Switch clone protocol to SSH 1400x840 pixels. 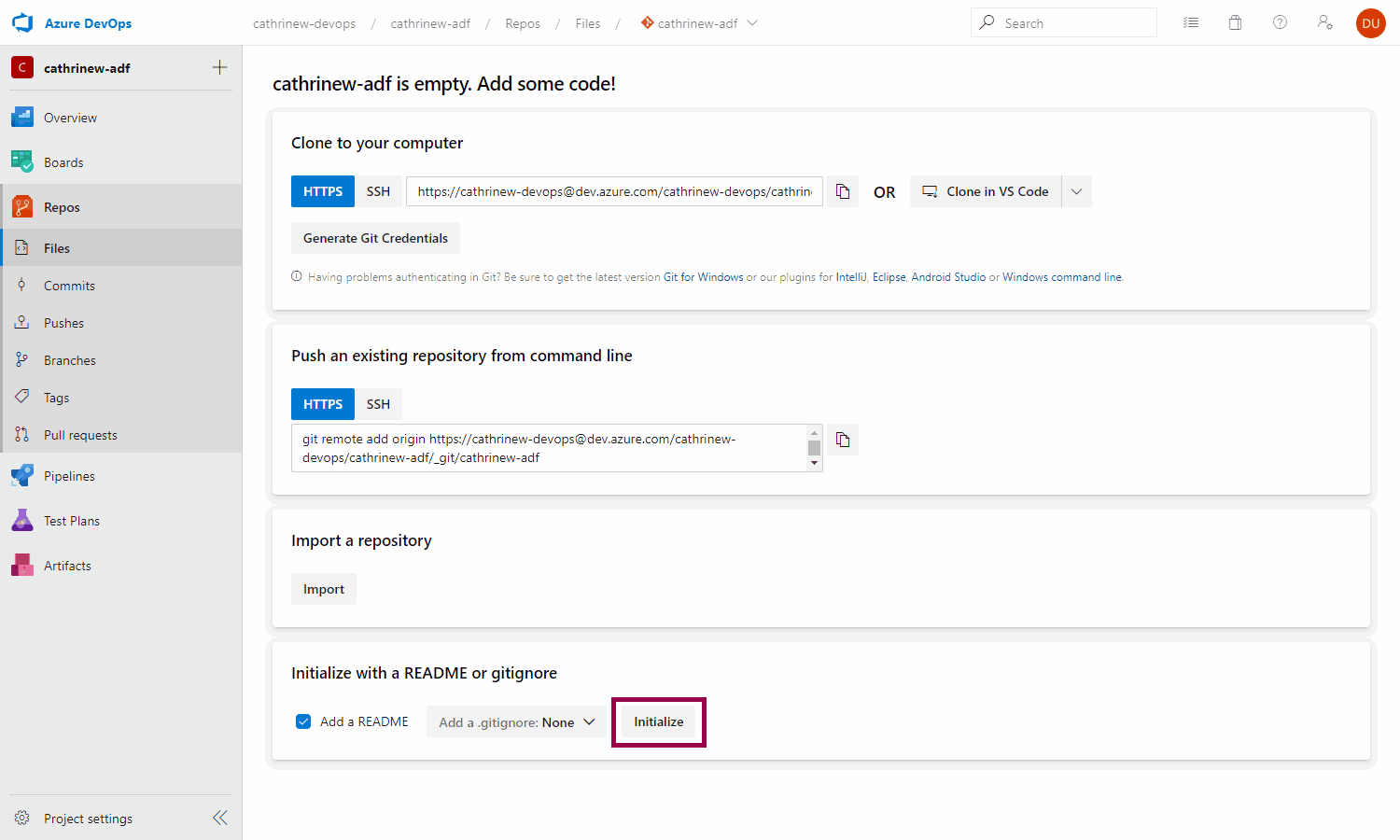378,191
